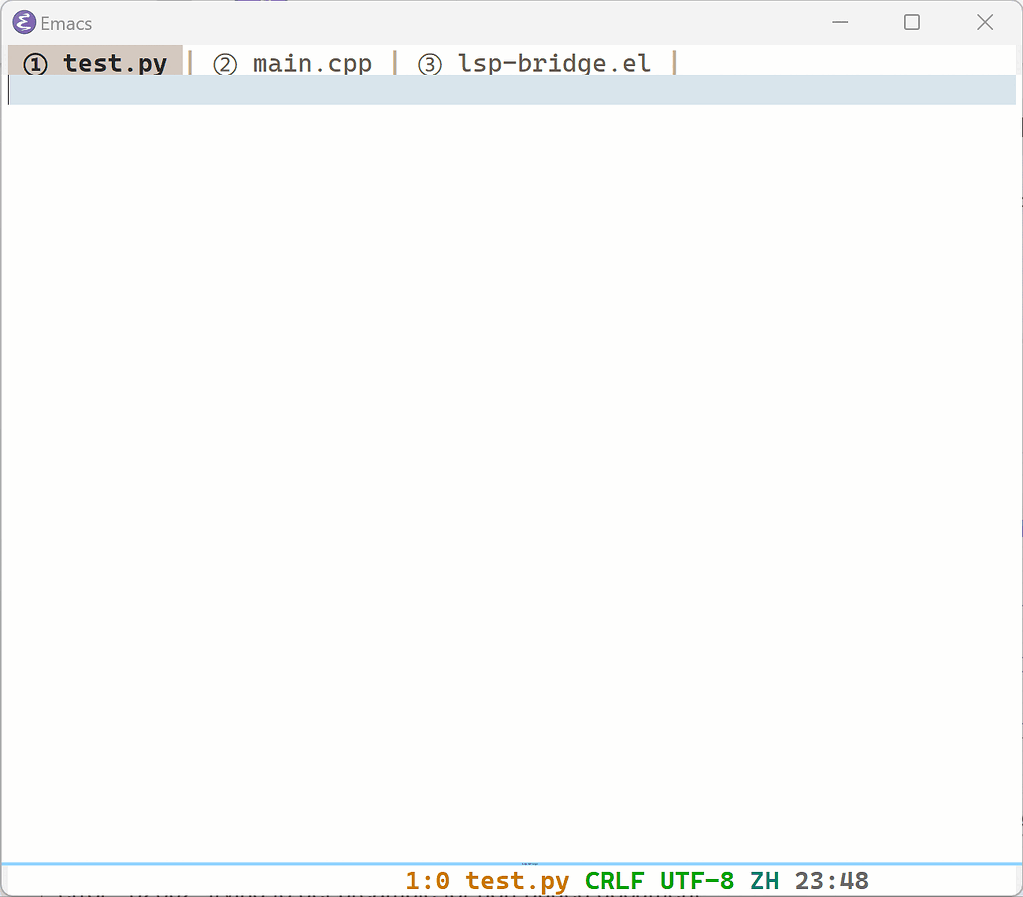Click the 1:0 cursor position indicator
This screenshot has height=897, width=1023.
tap(427, 881)
